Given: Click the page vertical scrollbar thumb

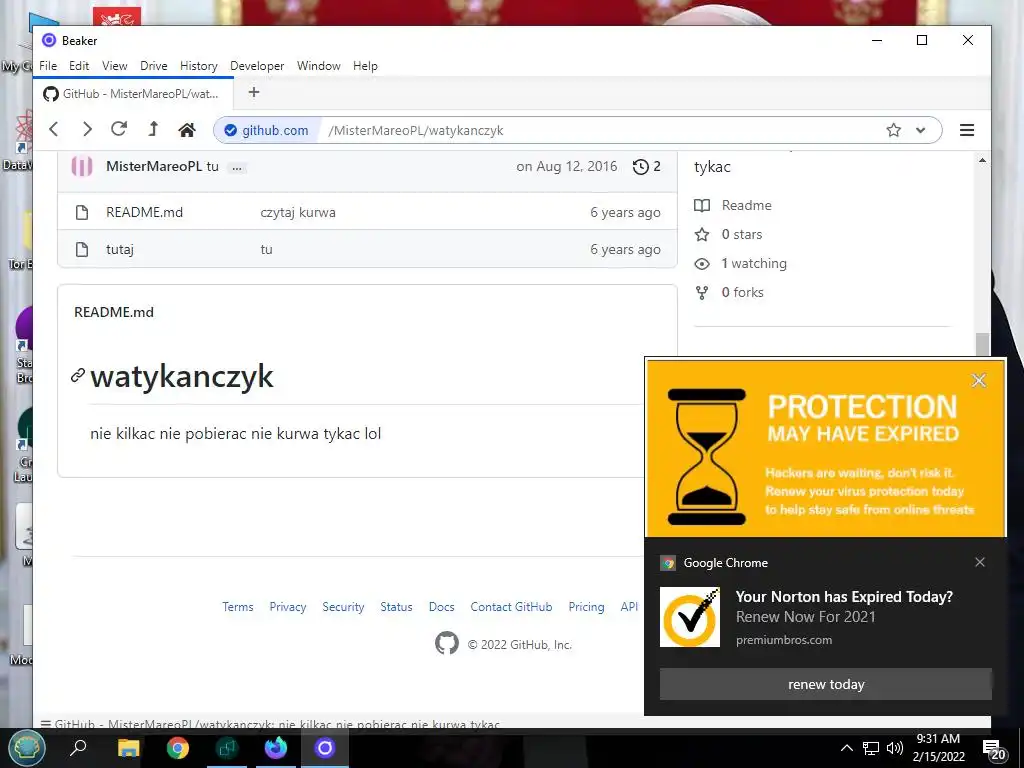Looking at the screenshot, I should [x=982, y=344].
